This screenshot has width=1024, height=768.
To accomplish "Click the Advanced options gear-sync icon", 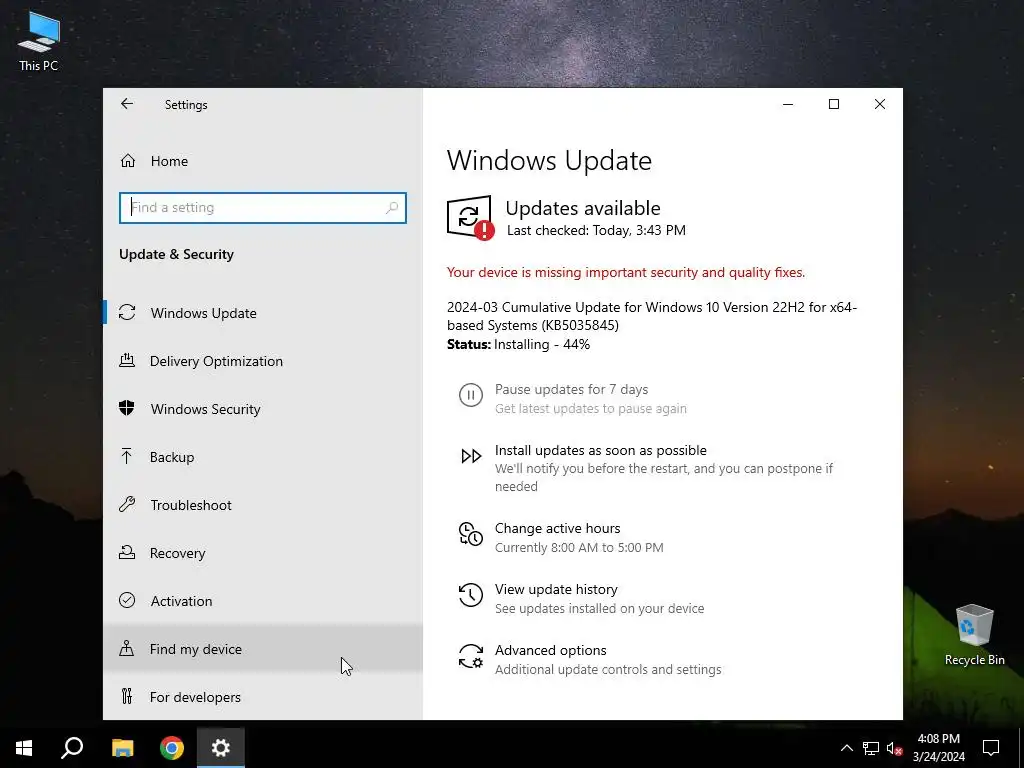I will point(471,656).
